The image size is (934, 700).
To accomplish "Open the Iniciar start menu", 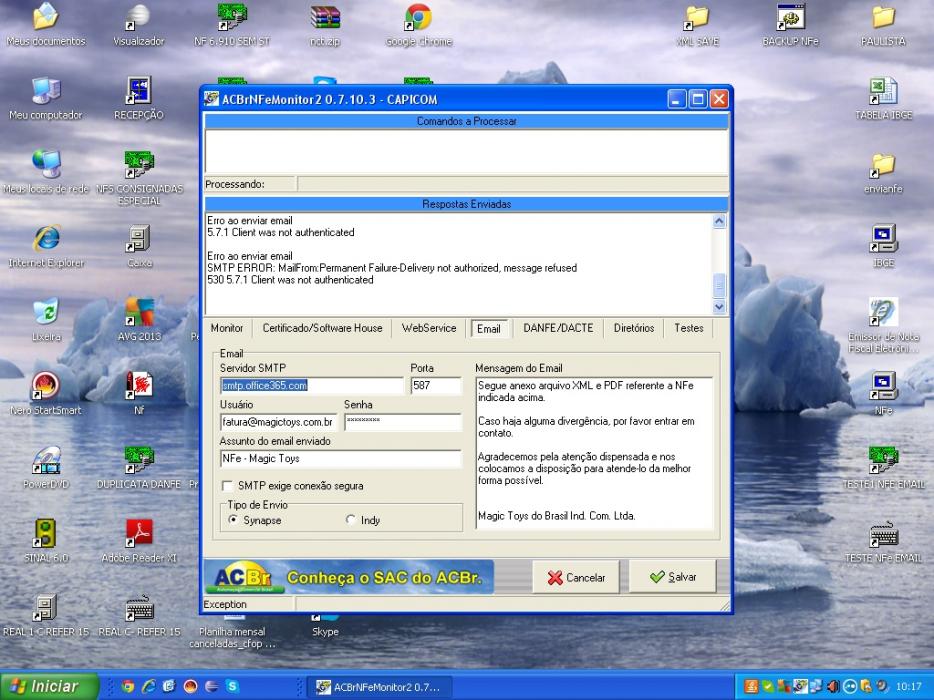I will point(49,686).
